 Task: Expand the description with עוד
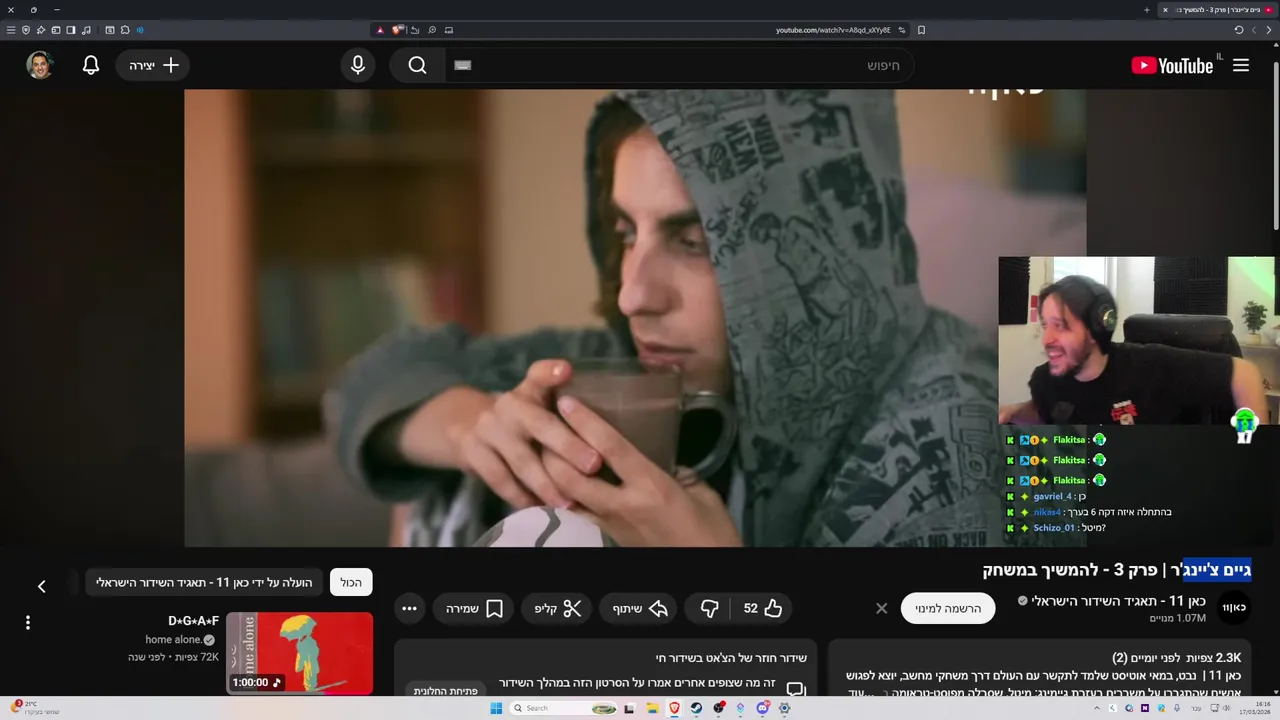click(x=861, y=692)
